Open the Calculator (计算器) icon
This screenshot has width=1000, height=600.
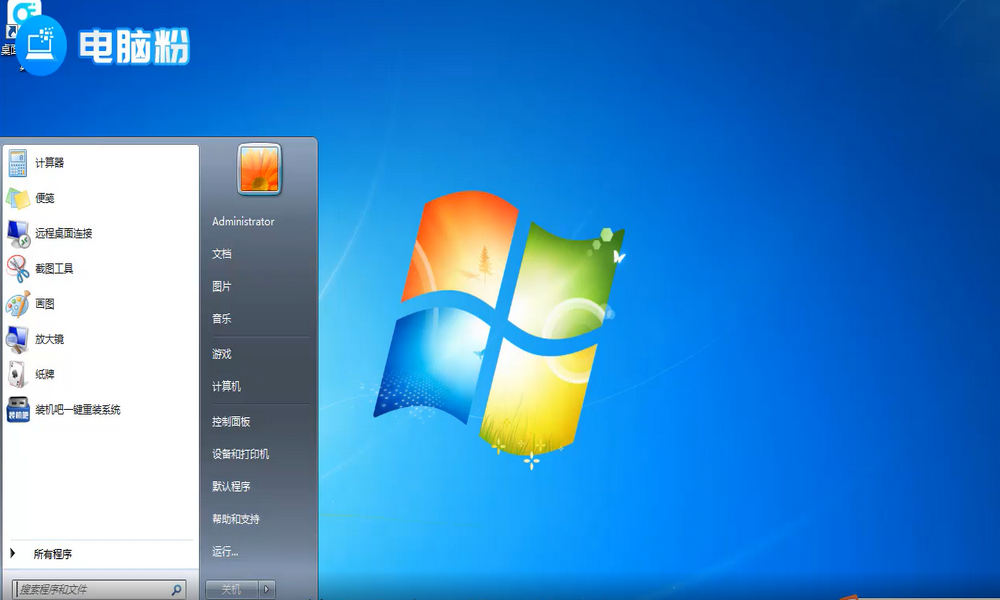pyautogui.click(x=17, y=163)
